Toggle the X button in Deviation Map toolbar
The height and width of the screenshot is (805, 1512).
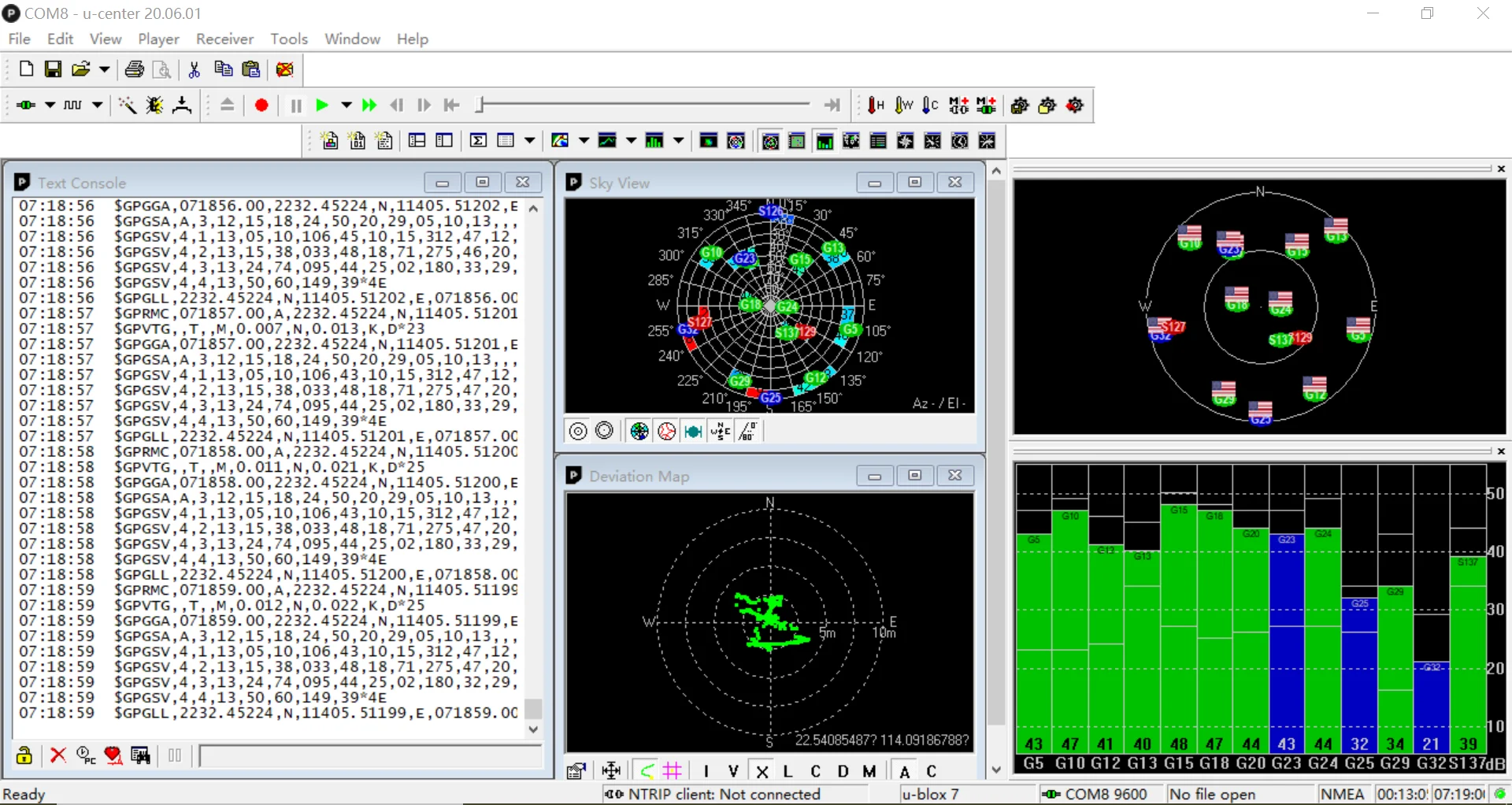coord(762,771)
